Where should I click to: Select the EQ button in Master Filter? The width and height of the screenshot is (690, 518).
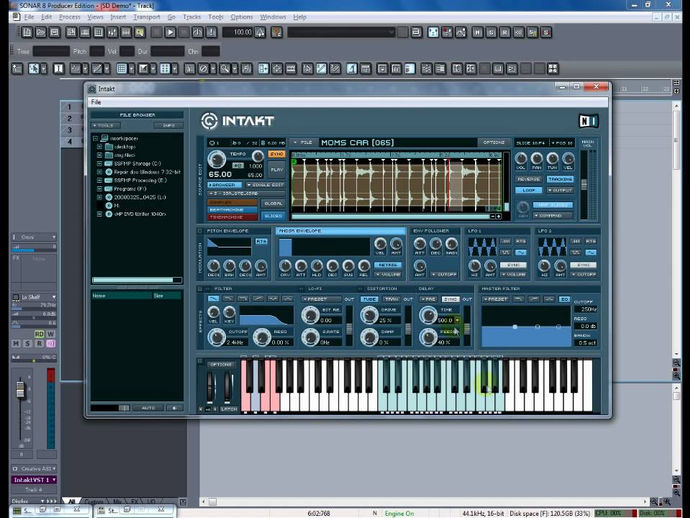pyautogui.click(x=564, y=299)
